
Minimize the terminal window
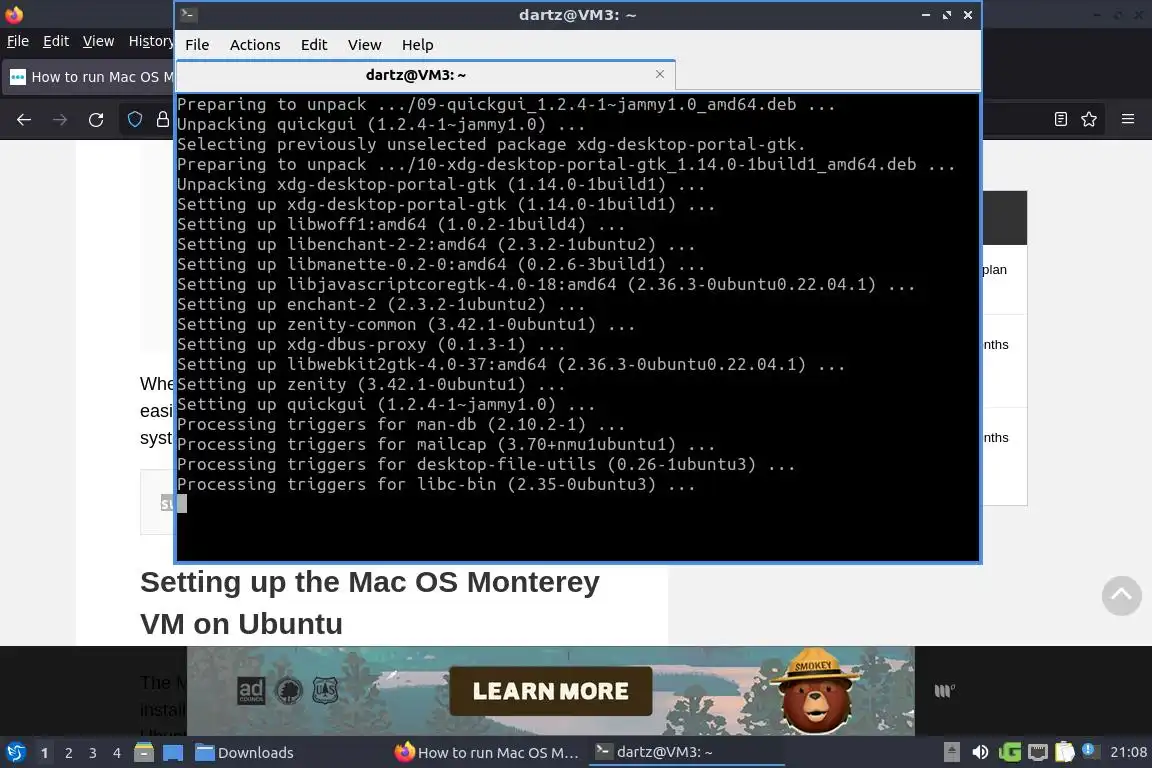point(926,15)
